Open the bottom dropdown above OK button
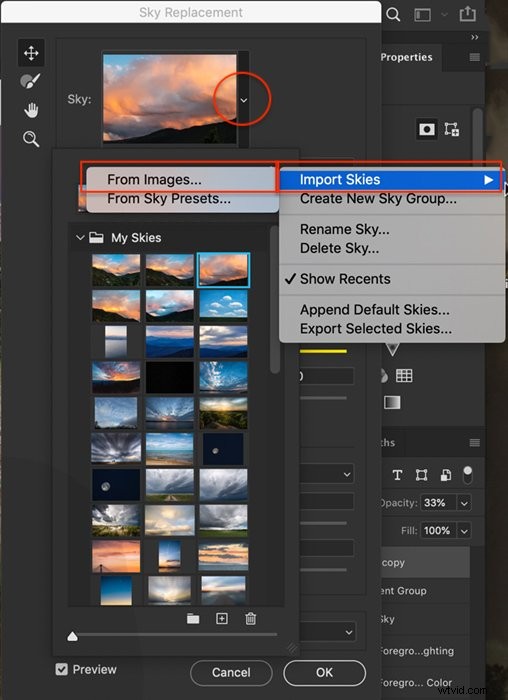The height and width of the screenshot is (700, 508). 329,632
